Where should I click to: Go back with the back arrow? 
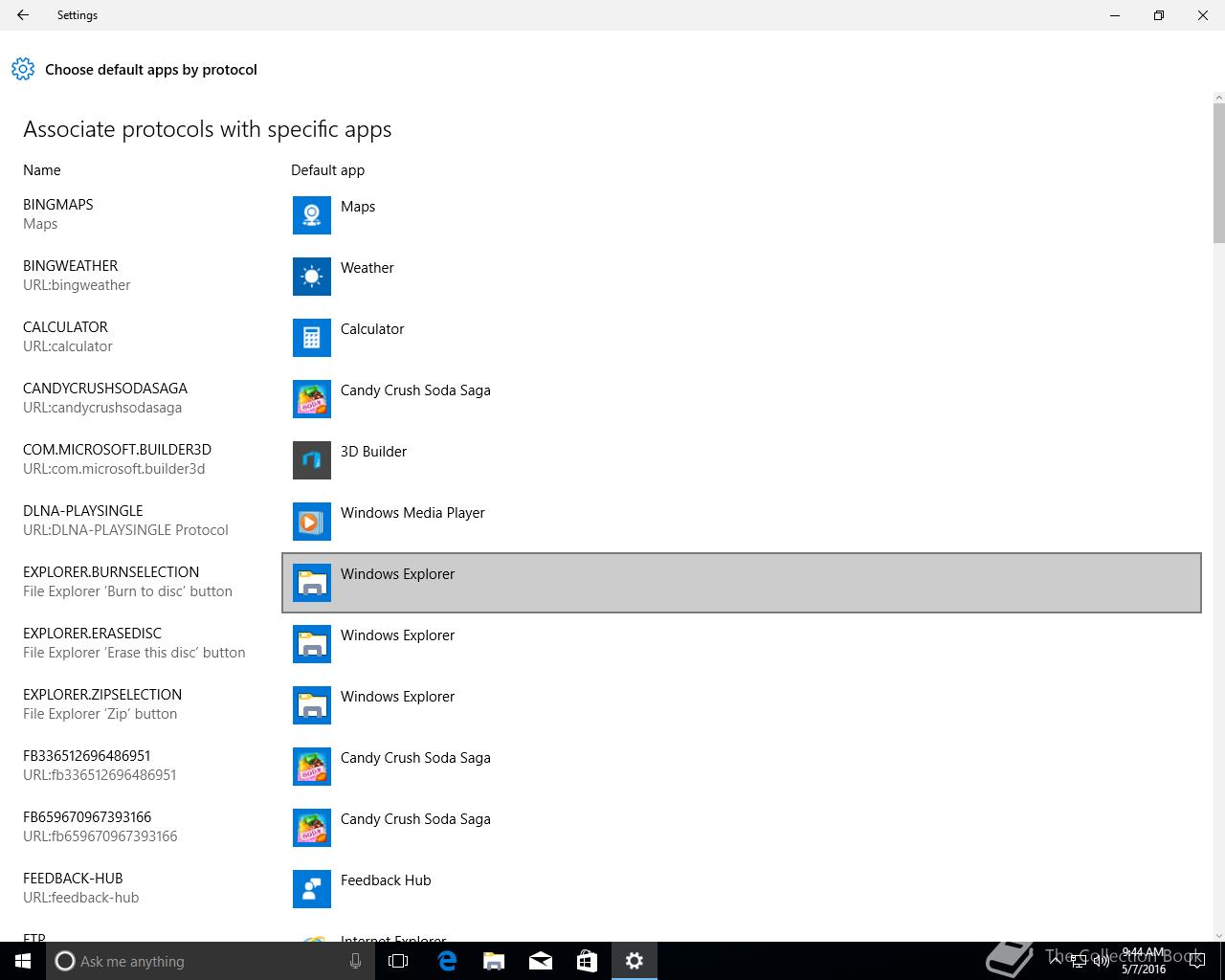[23, 15]
